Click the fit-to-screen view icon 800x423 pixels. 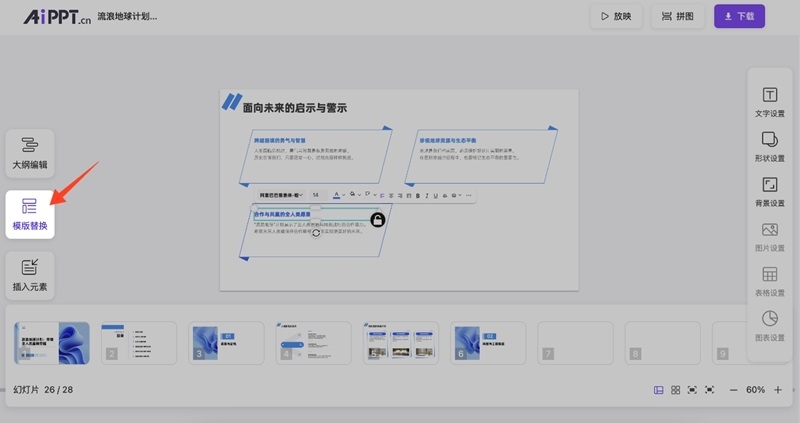pyautogui.click(x=709, y=390)
